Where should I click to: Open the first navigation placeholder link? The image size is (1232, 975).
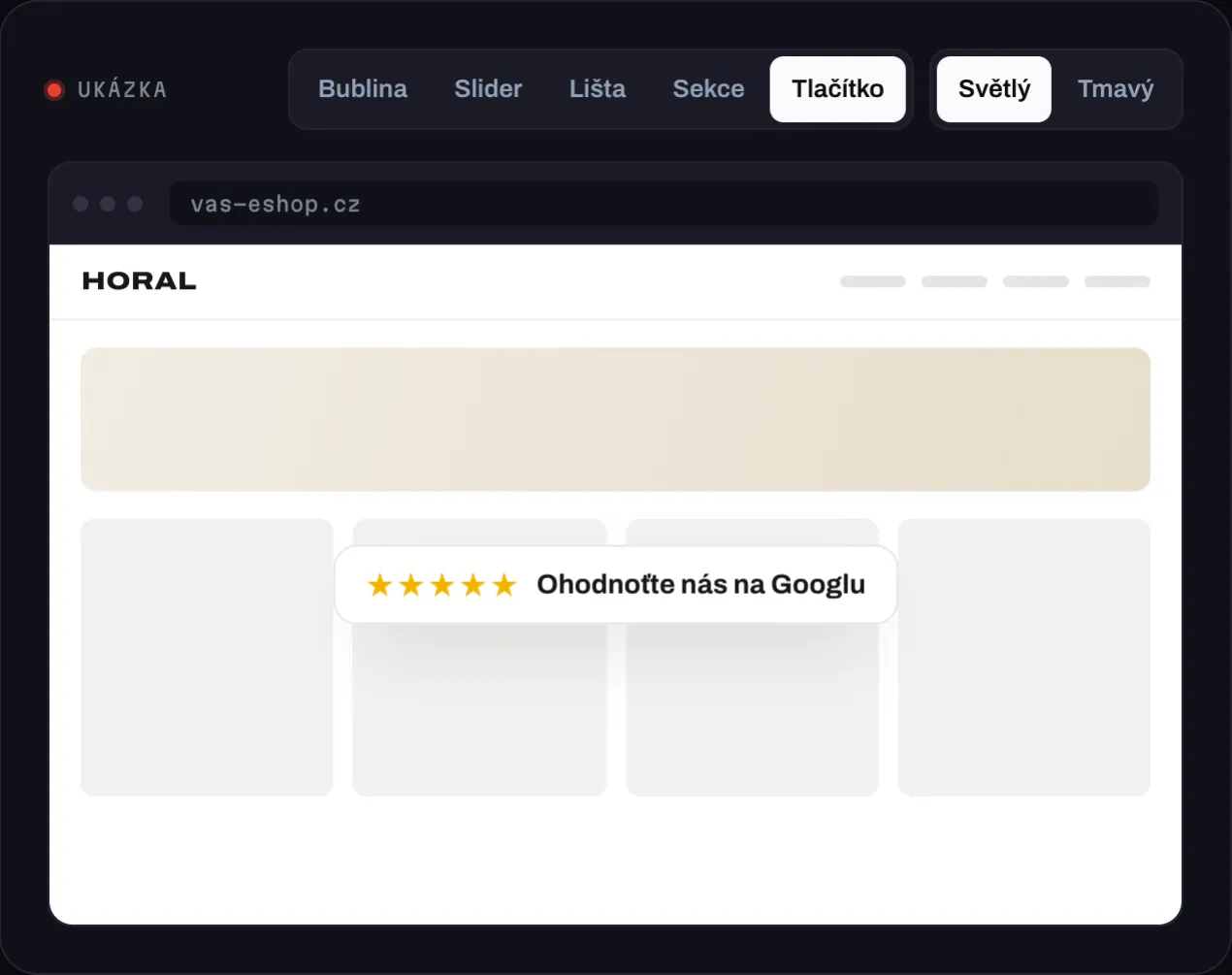click(873, 281)
